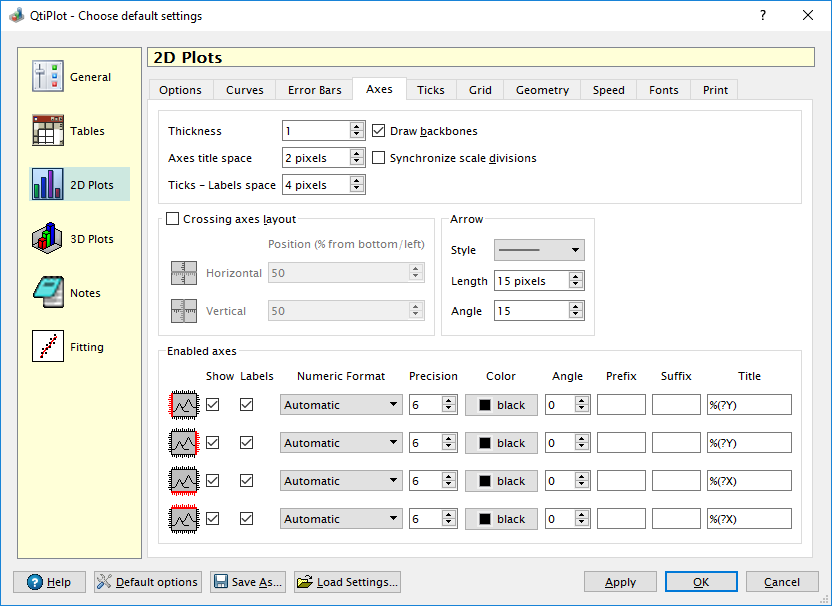Image resolution: width=832 pixels, height=606 pixels.
Task: Click the Load Settings button
Action: coord(347,582)
